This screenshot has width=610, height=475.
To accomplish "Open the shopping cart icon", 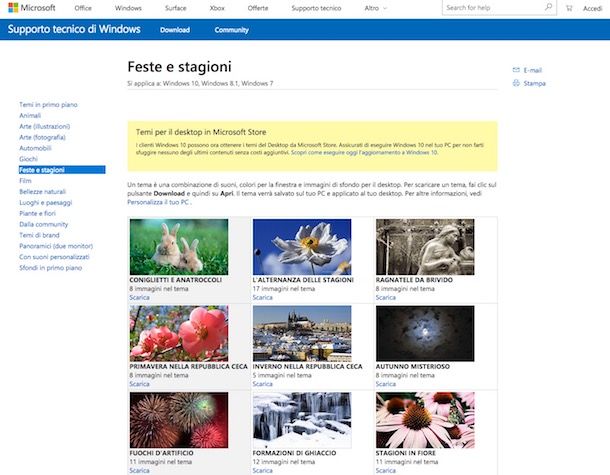I will 569,8.
